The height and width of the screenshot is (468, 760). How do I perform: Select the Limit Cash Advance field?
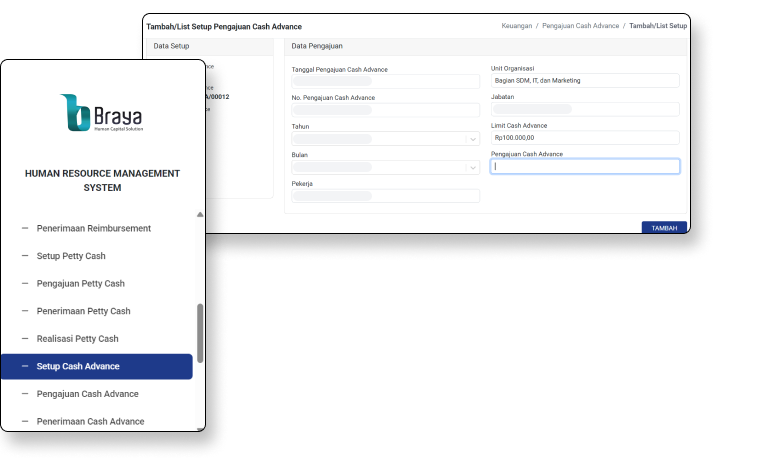584,138
